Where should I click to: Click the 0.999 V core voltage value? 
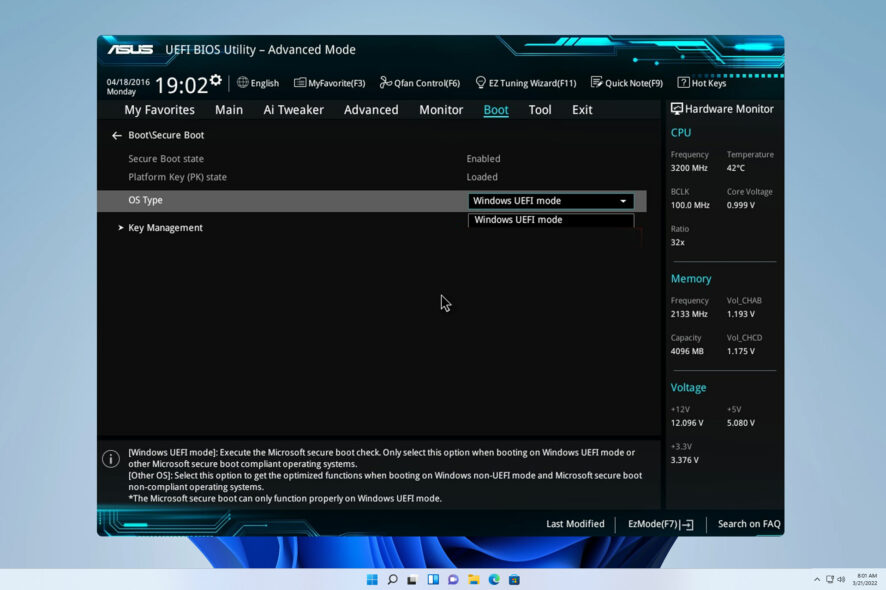(741, 205)
